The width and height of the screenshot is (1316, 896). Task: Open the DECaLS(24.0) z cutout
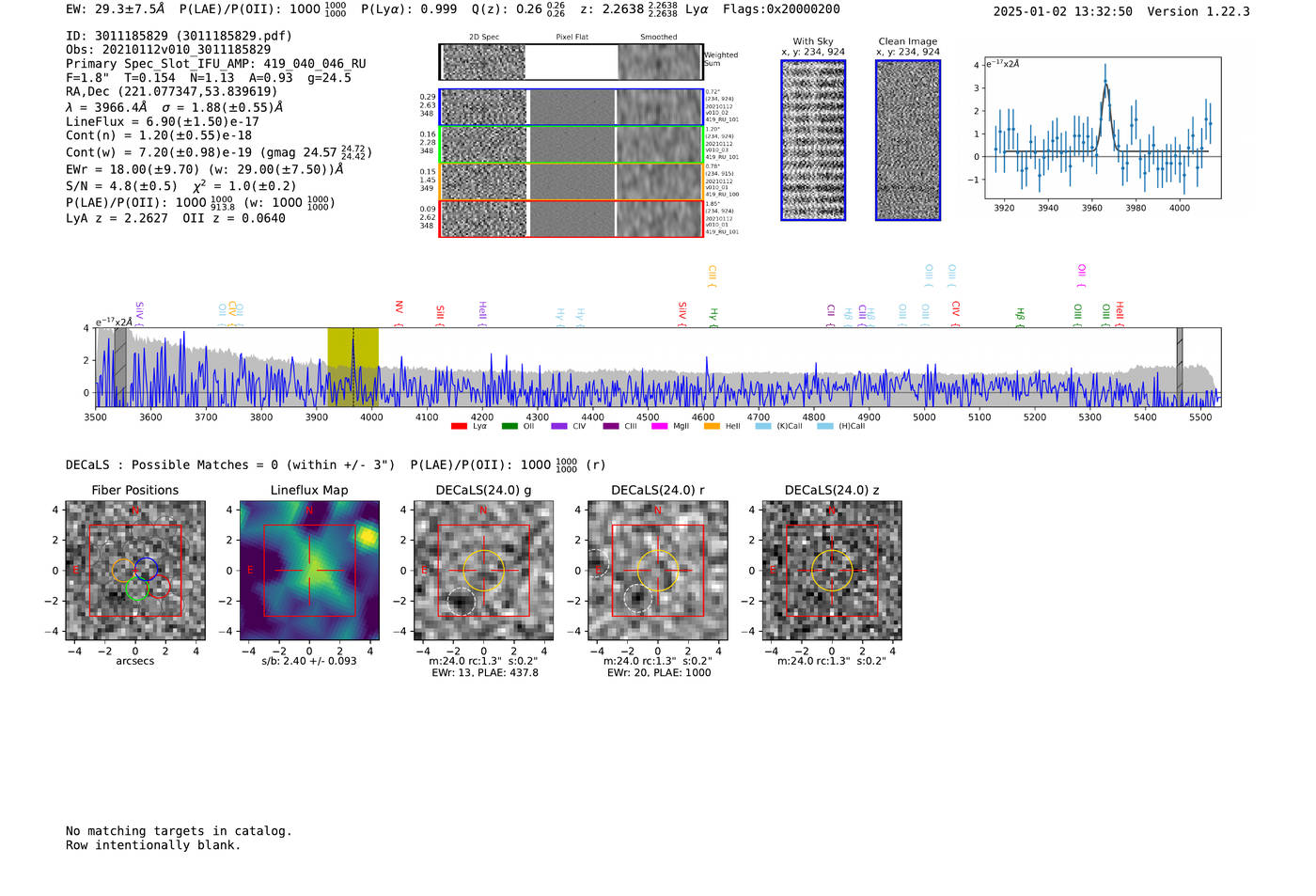coord(832,570)
